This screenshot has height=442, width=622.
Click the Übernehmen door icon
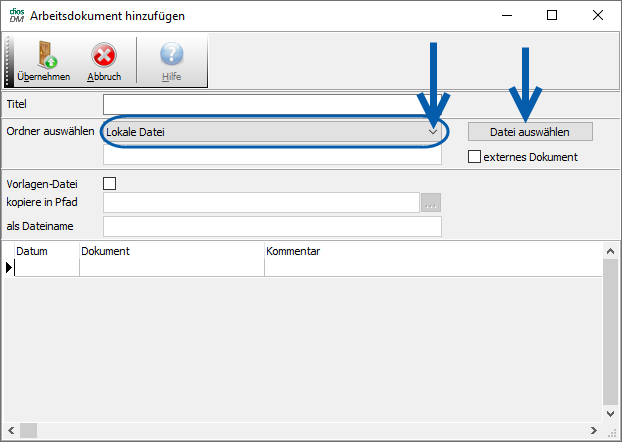(x=43, y=56)
